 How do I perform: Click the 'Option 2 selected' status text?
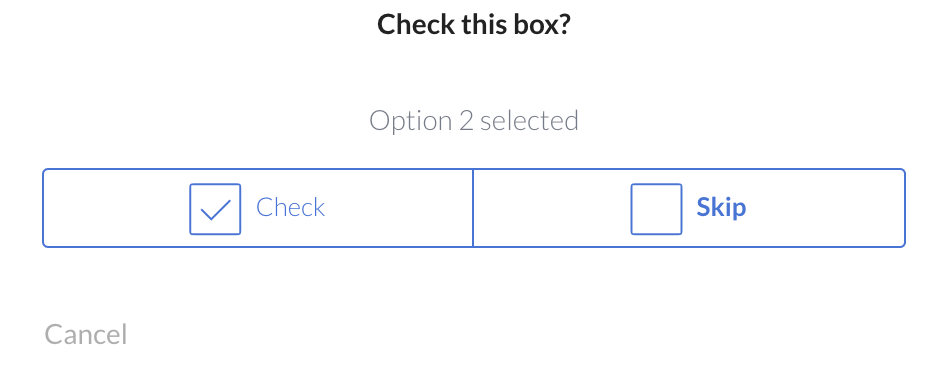(x=474, y=120)
